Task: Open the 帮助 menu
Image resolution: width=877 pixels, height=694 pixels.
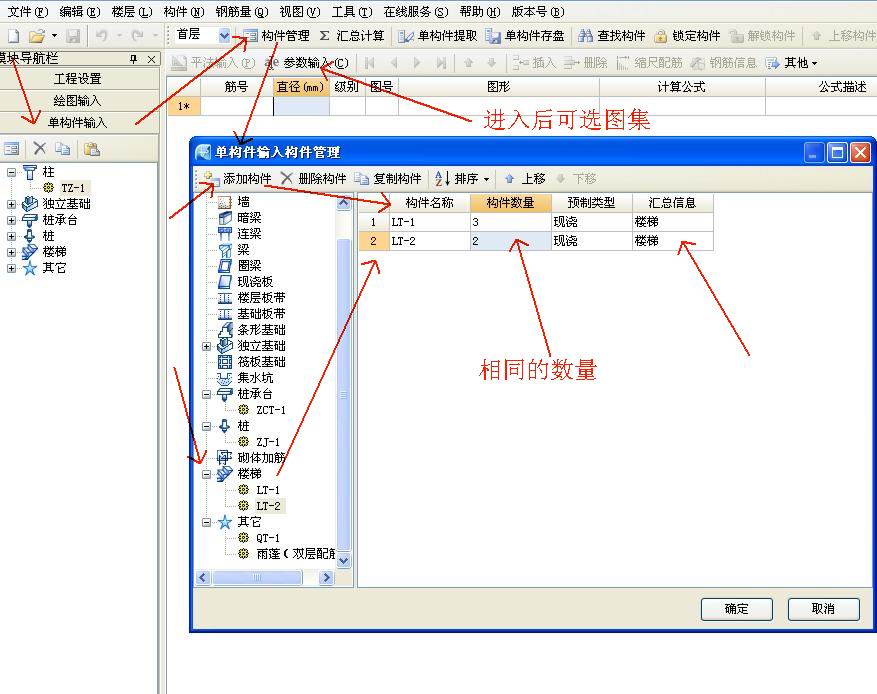Action: [480, 11]
